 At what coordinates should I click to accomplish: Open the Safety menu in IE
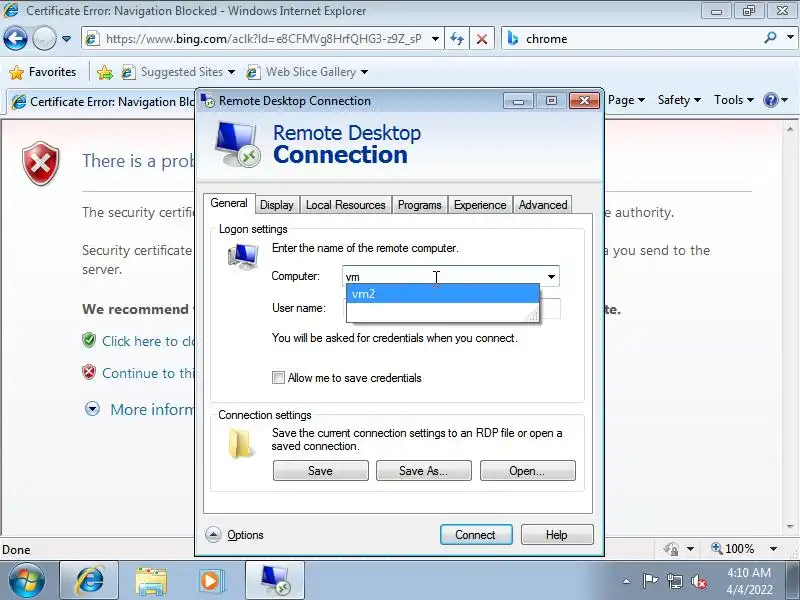(x=679, y=100)
